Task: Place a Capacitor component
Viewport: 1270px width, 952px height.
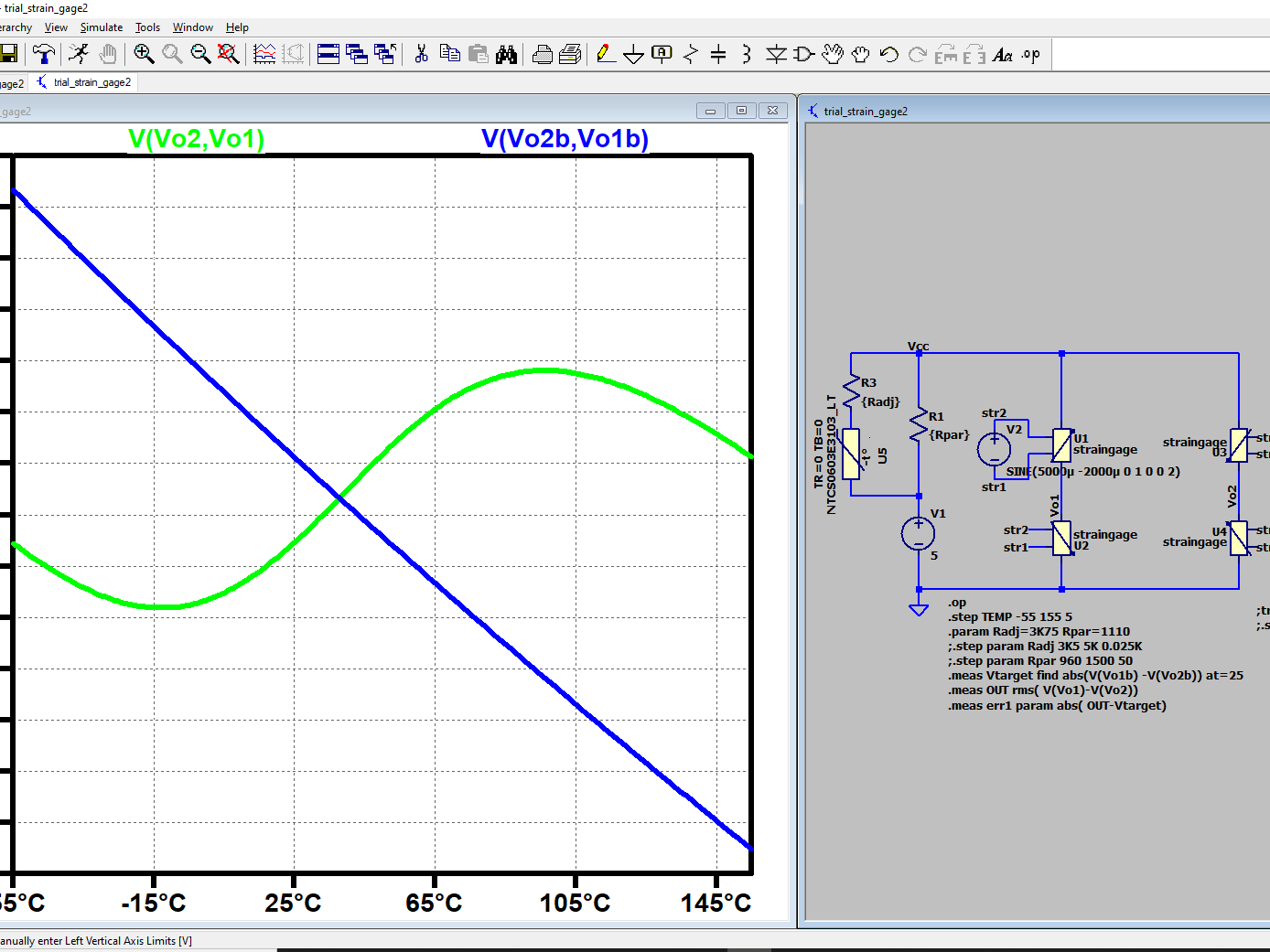Action: coord(718,55)
